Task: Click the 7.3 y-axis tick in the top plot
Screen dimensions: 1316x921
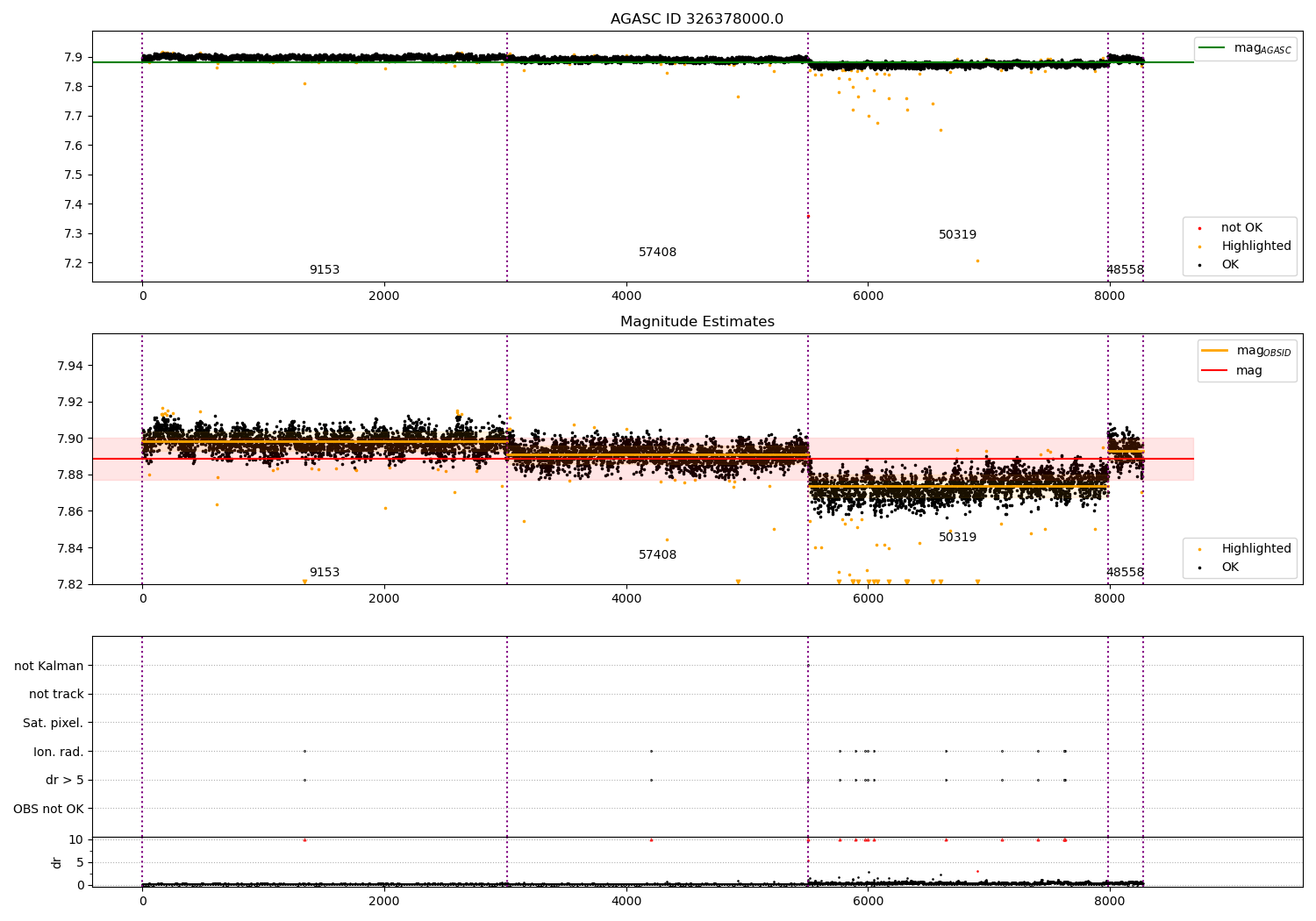Action: 74,233
